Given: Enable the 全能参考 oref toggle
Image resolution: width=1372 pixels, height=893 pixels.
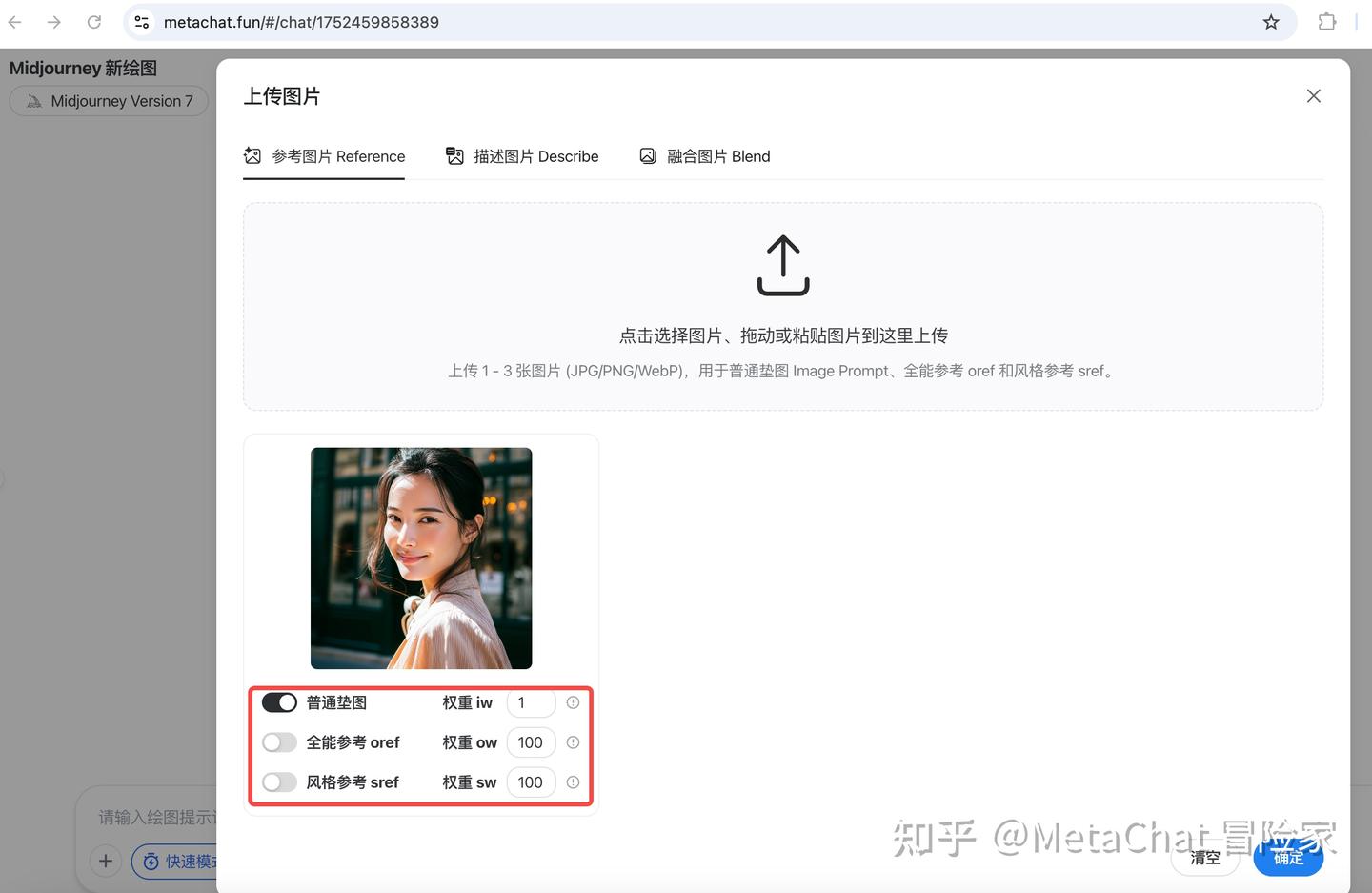Looking at the screenshot, I should tap(279, 742).
